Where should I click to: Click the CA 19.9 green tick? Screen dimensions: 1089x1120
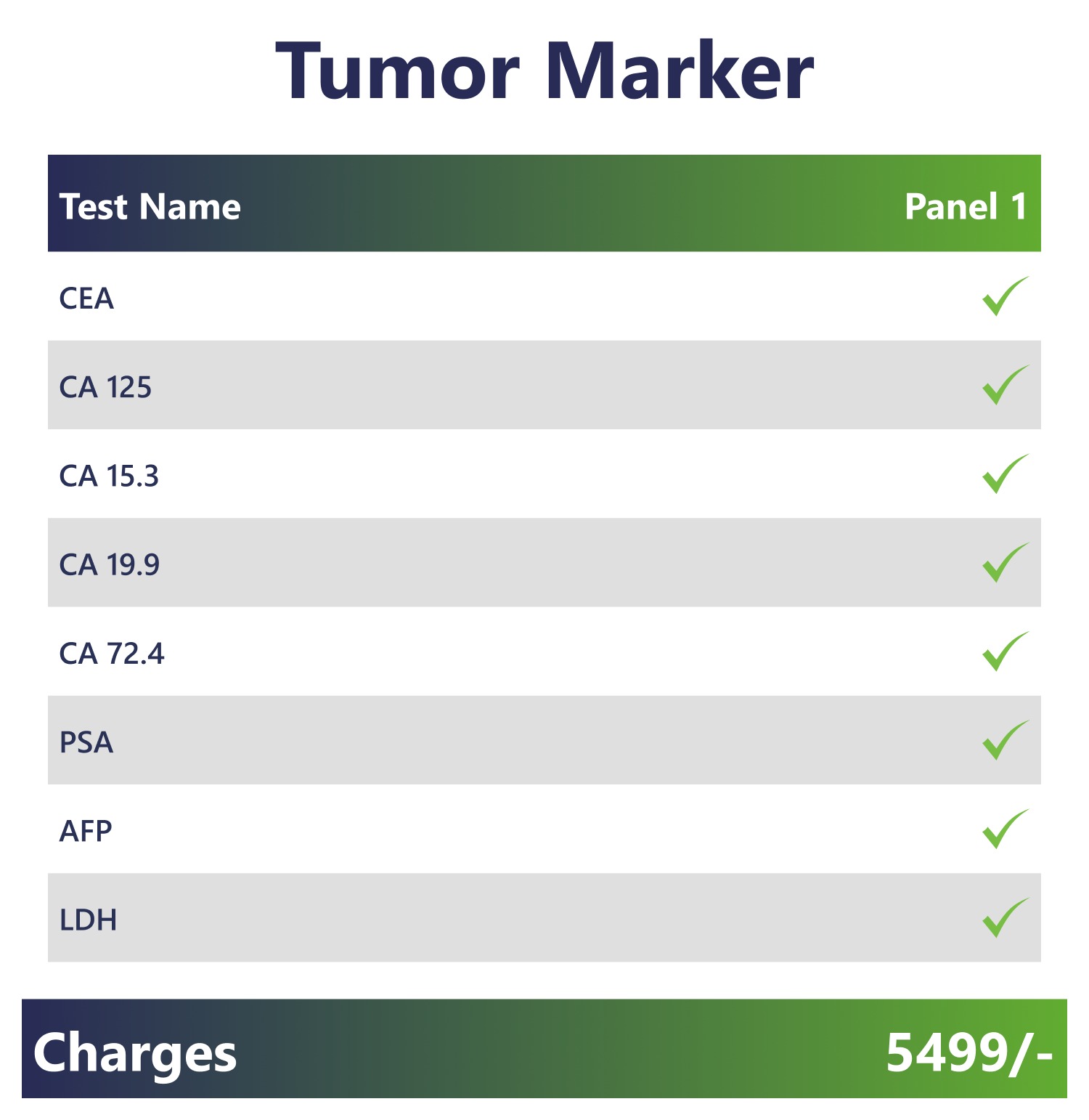(1006, 562)
